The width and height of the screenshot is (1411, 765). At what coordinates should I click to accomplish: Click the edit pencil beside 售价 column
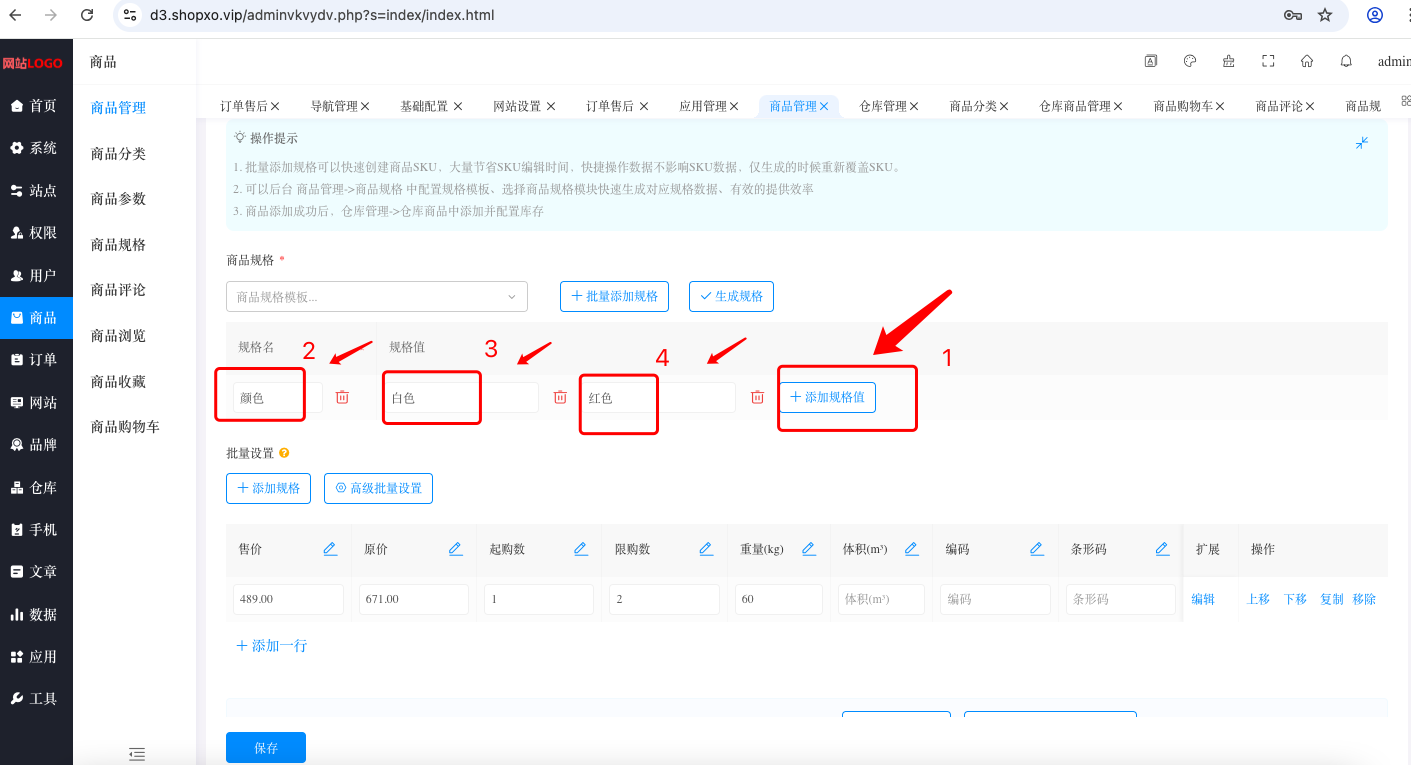pos(330,549)
